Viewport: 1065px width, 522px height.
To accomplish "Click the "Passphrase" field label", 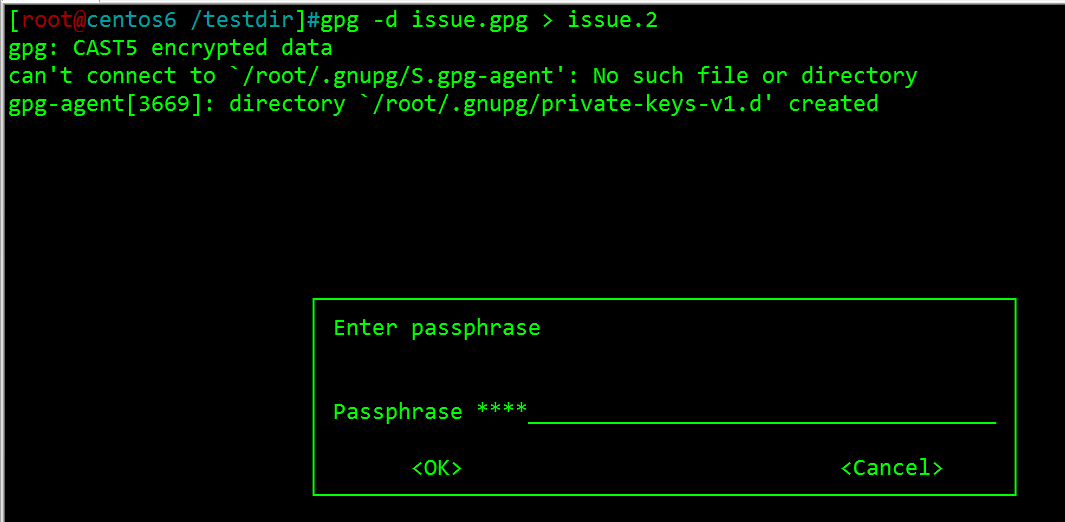I will [x=398, y=412].
